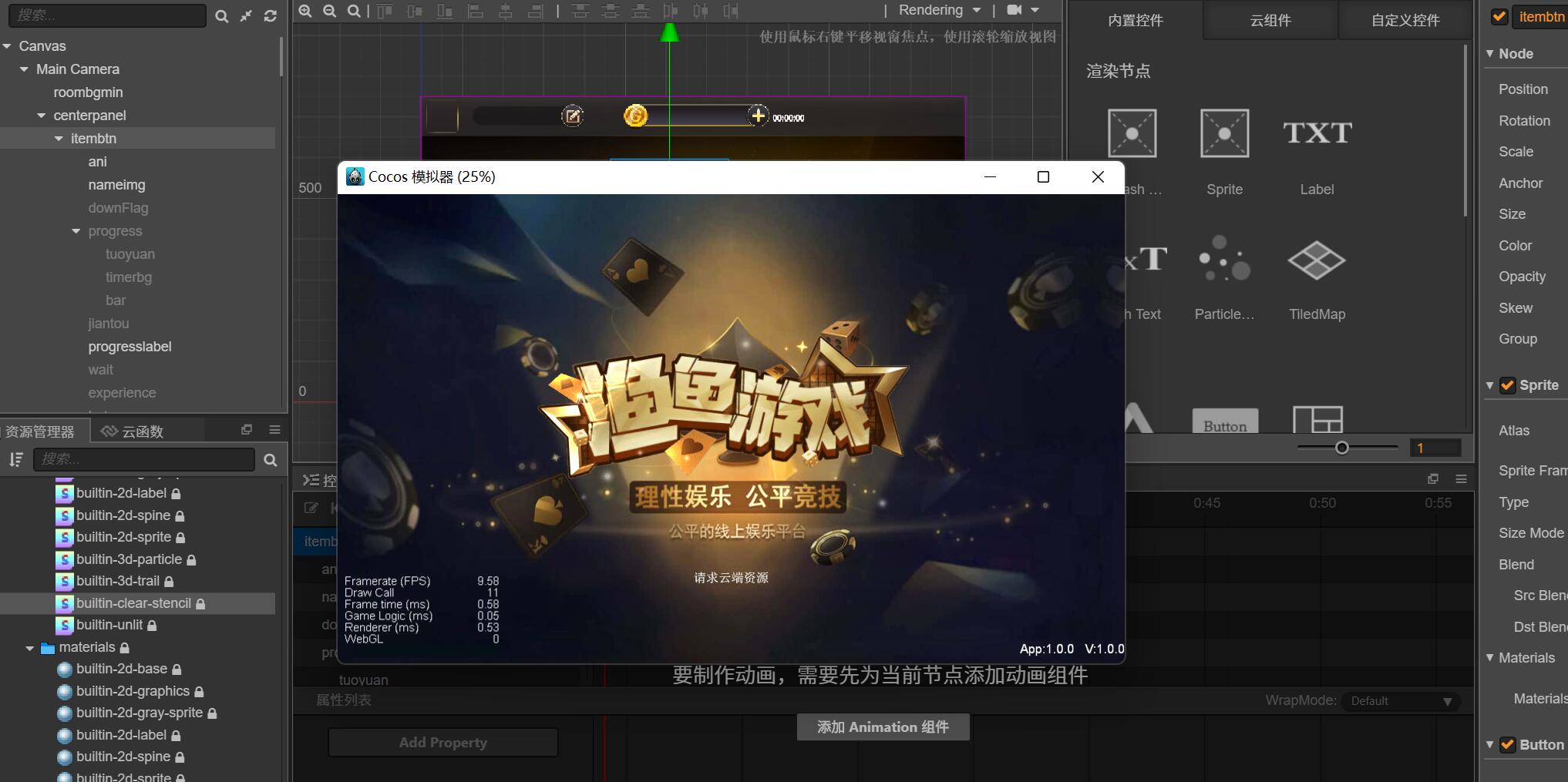Image resolution: width=1568 pixels, height=782 pixels.
Task: Pop out the assets panel window
Action: coord(247,429)
